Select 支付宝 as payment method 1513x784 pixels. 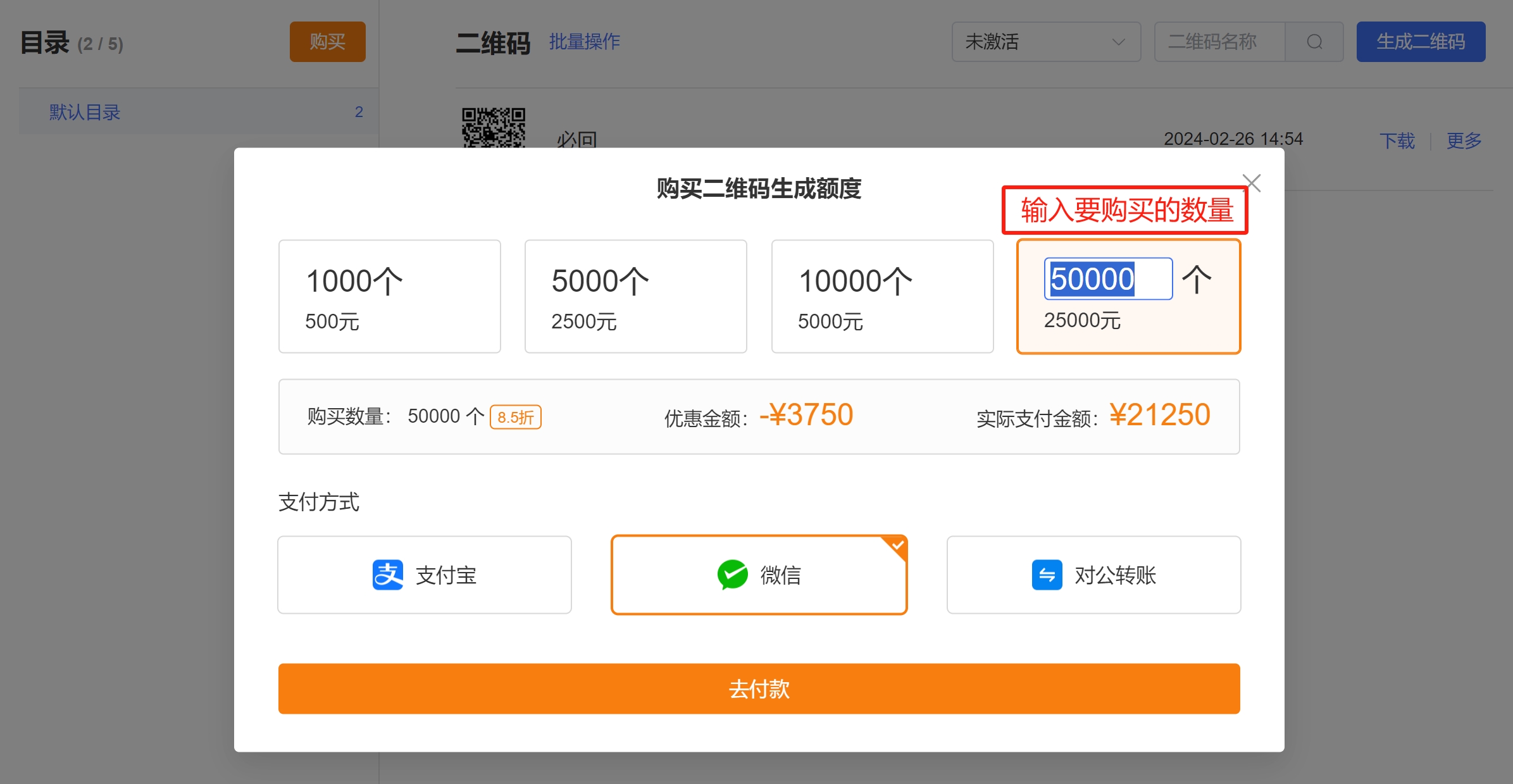pos(424,575)
